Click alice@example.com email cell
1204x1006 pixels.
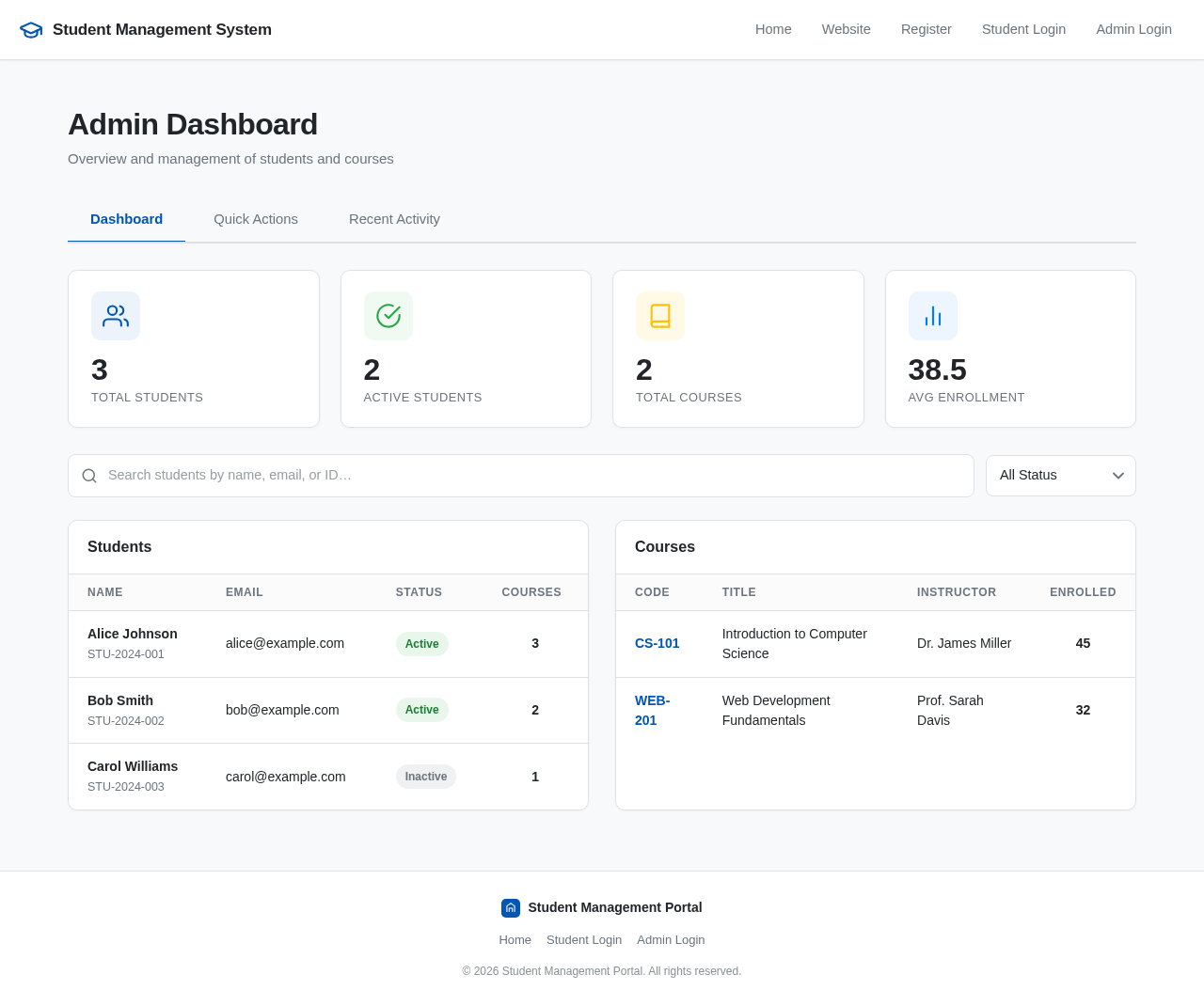pyautogui.click(x=285, y=644)
